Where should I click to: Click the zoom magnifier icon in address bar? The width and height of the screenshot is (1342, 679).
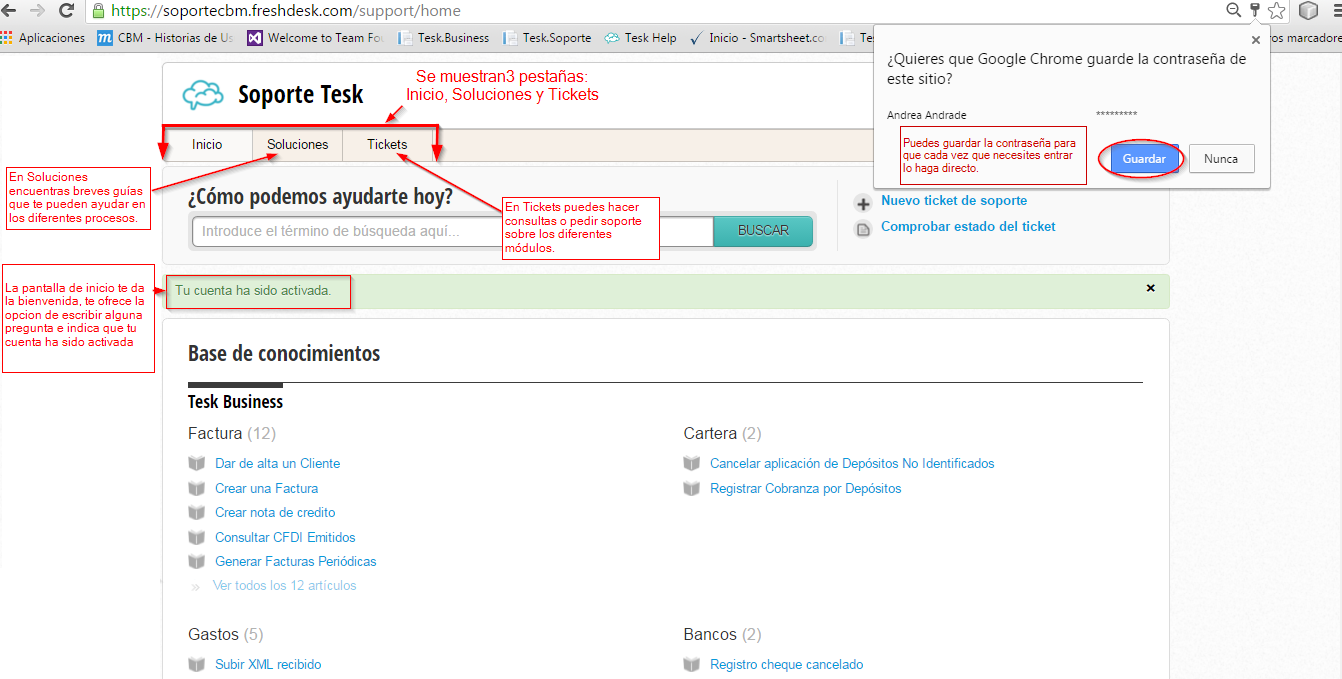click(1233, 10)
